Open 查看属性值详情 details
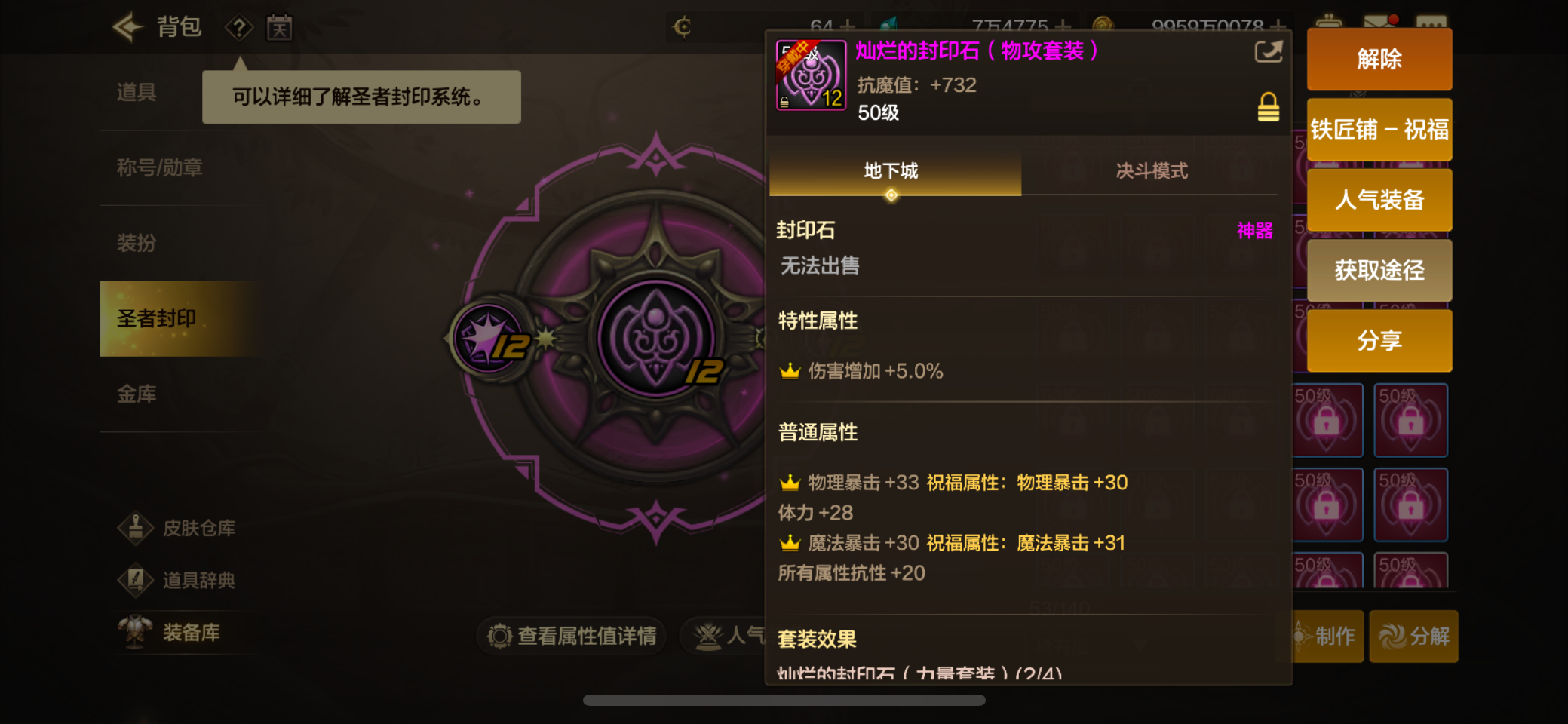The image size is (1568, 724). pos(572,636)
